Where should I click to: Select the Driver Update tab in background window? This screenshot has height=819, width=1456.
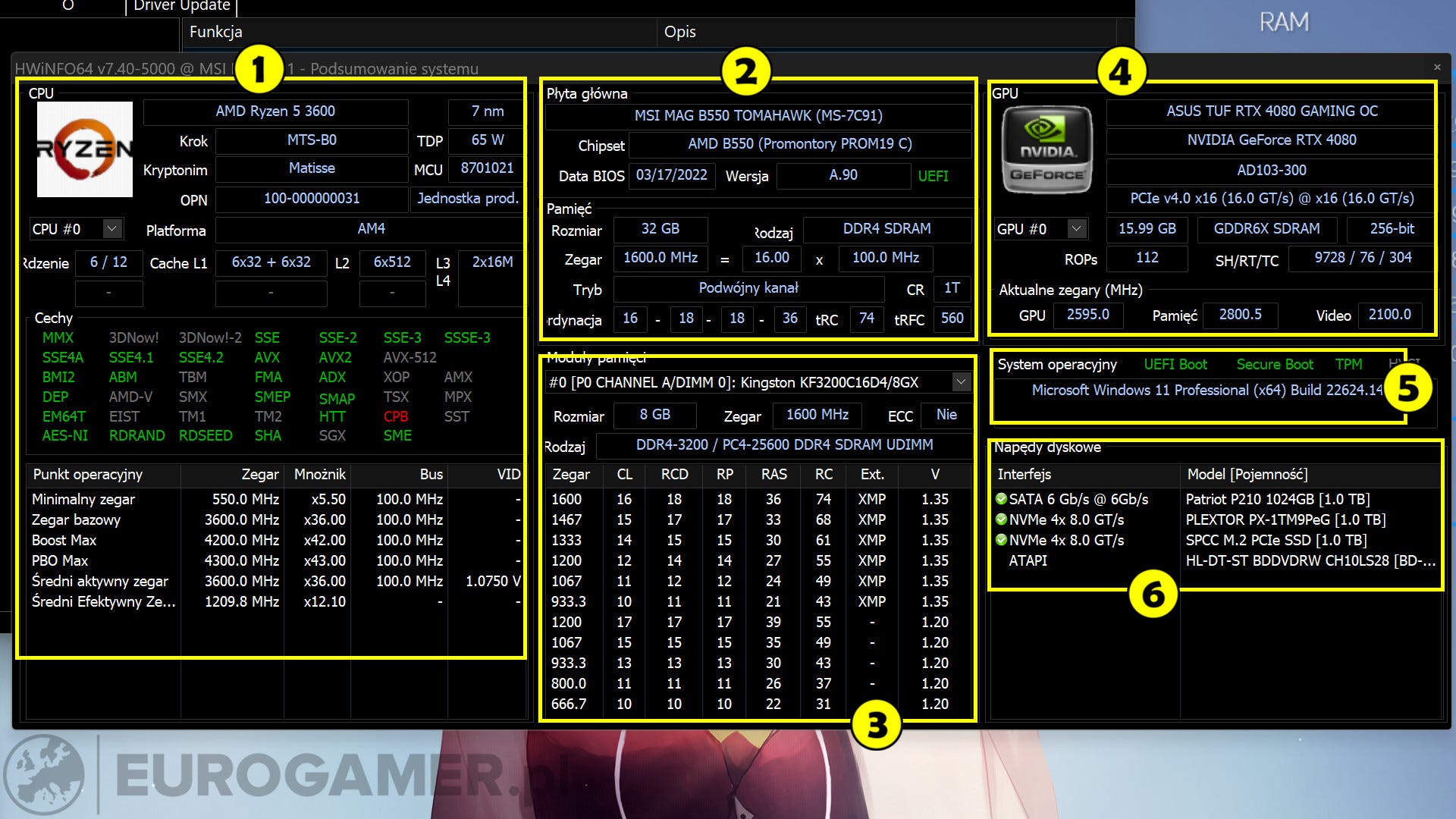click(182, 7)
